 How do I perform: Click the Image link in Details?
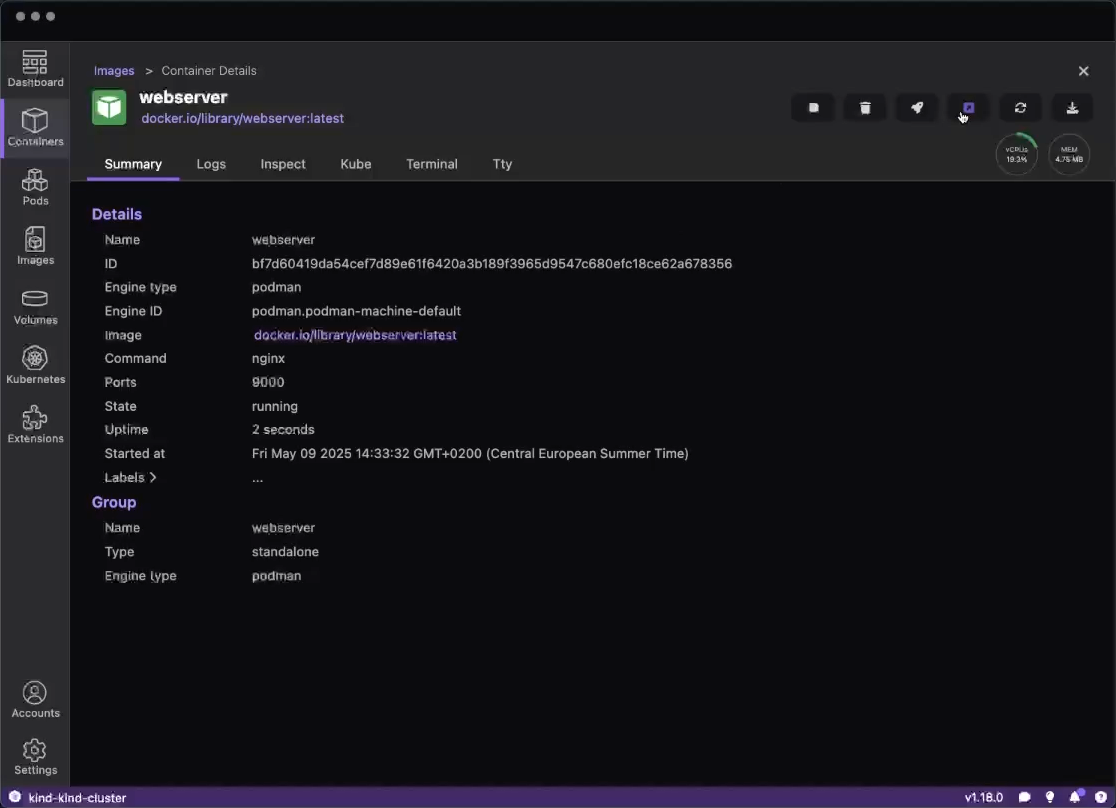pos(355,335)
